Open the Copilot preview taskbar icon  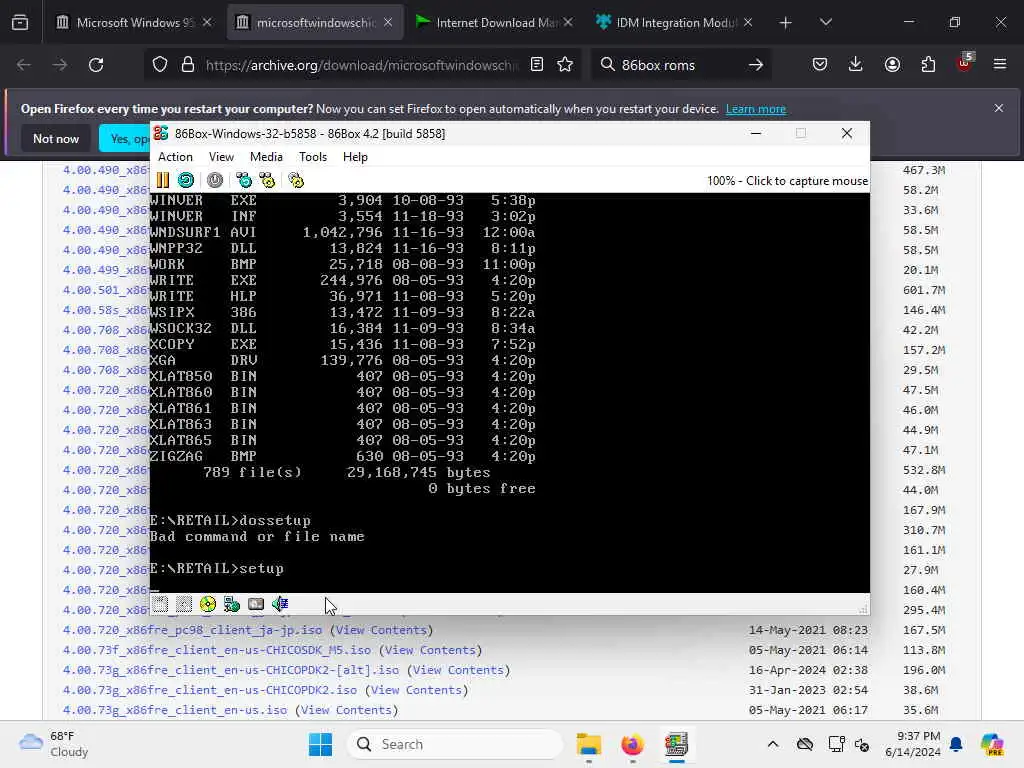[x=992, y=744]
